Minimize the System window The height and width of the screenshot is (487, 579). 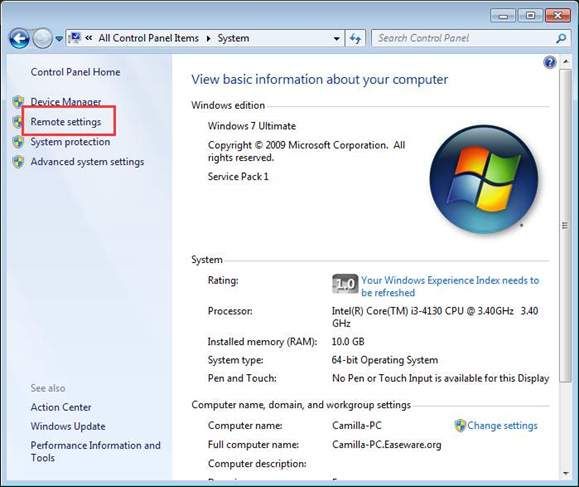tap(503, 16)
